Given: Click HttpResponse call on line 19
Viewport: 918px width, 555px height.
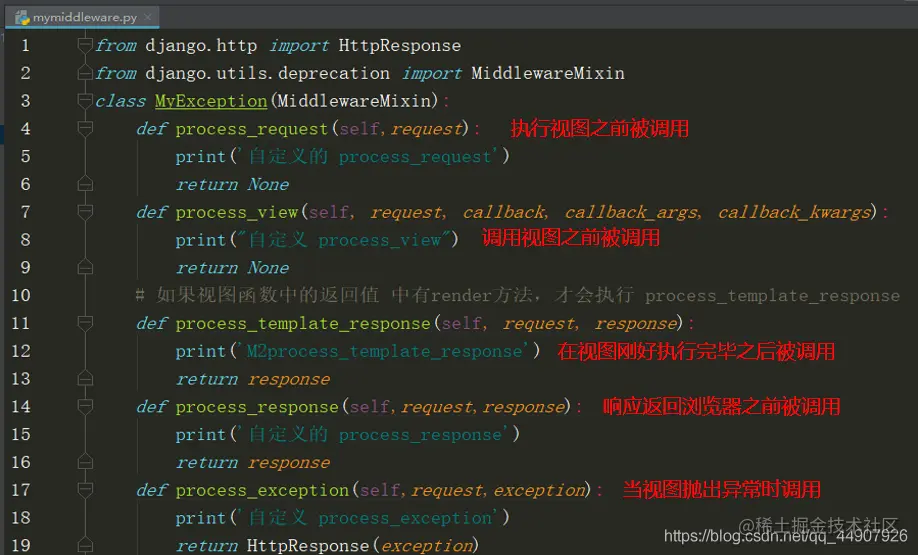Looking at the screenshot, I should 308,546.
